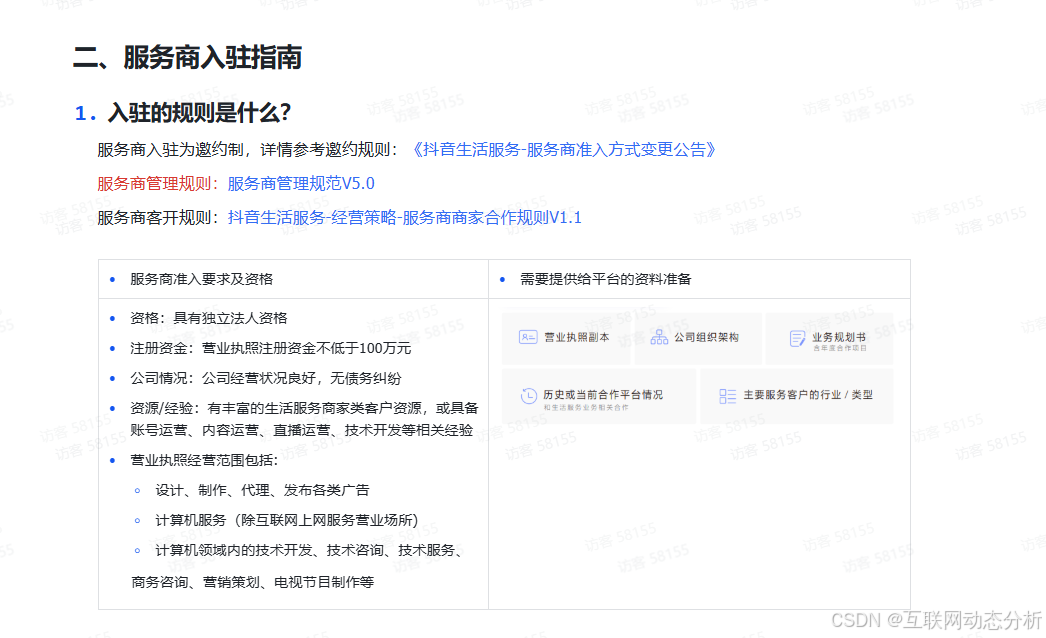Image resolution: width=1046 pixels, height=638 pixels.
Task: Select the 历史或当前合作平台情况 card text
Action: click(x=603, y=394)
